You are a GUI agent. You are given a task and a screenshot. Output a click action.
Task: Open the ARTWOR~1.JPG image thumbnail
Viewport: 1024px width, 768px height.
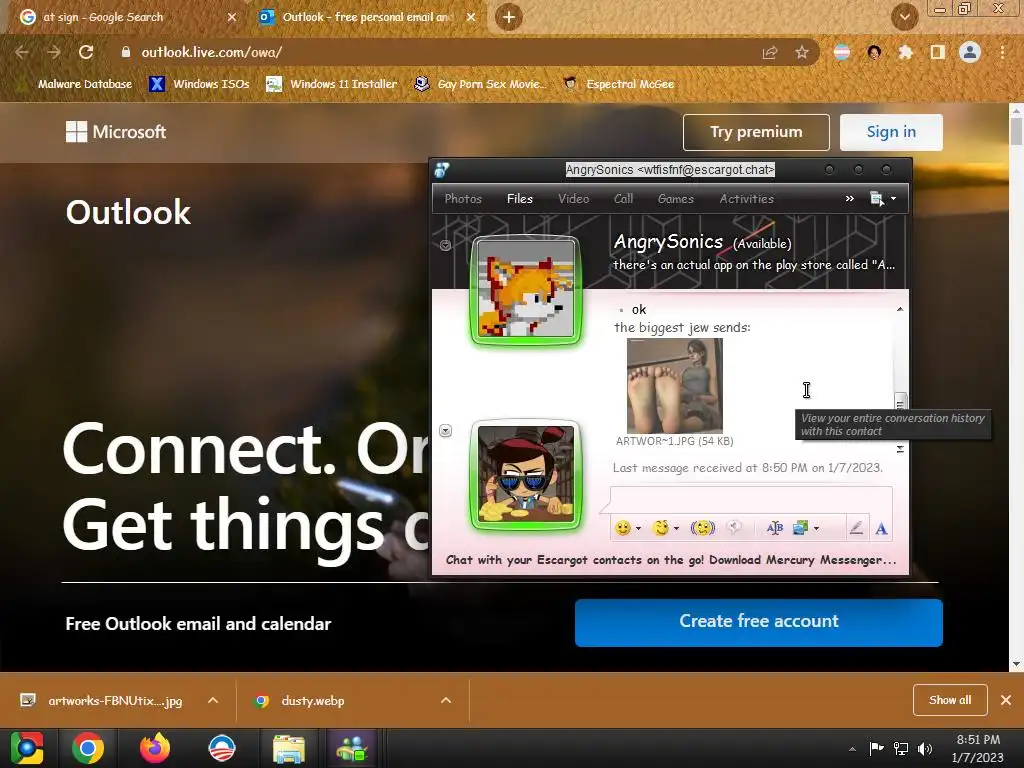point(675,385)
